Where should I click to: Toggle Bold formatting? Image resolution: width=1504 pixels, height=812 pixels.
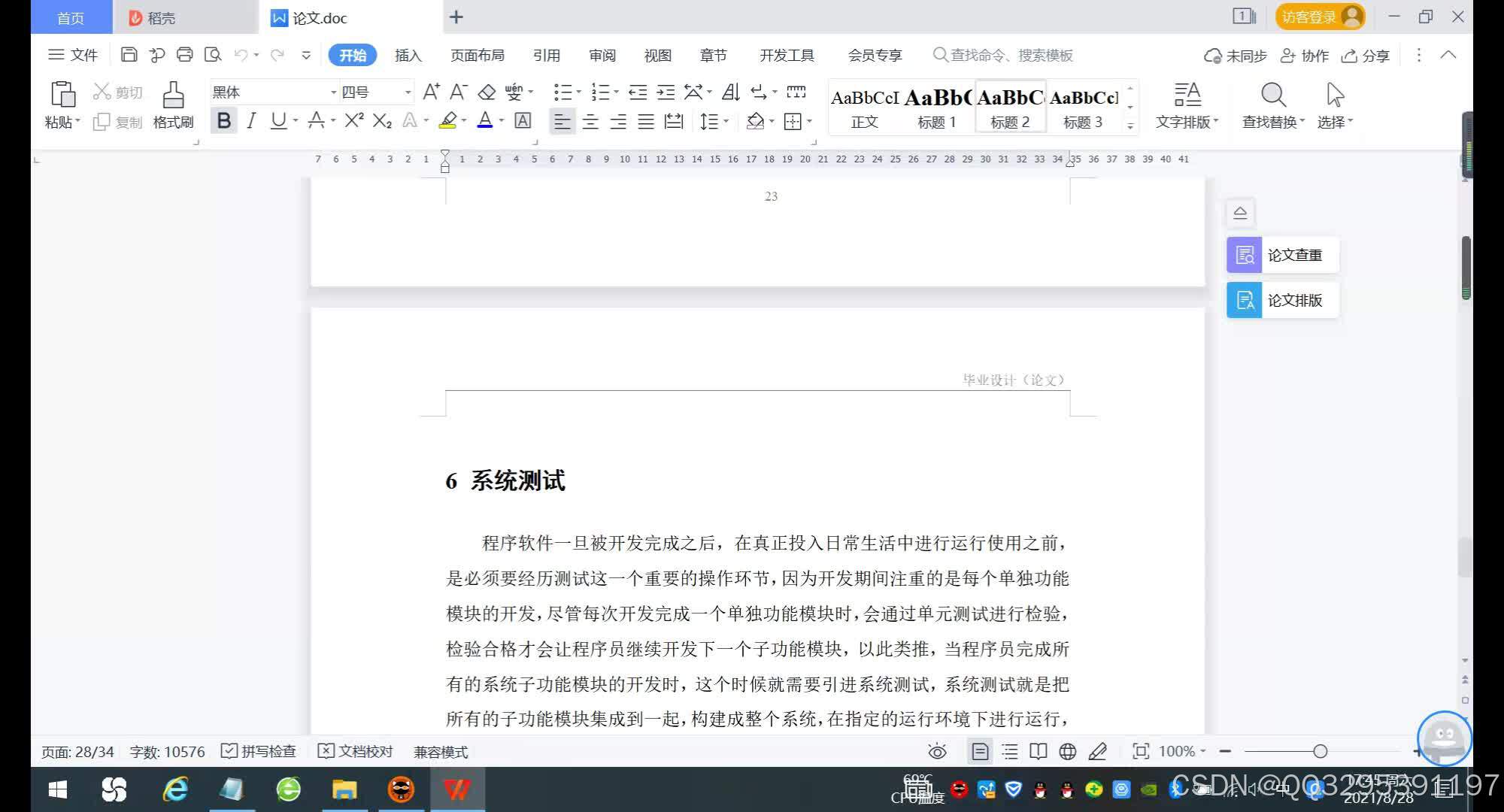tap(223, 120)
